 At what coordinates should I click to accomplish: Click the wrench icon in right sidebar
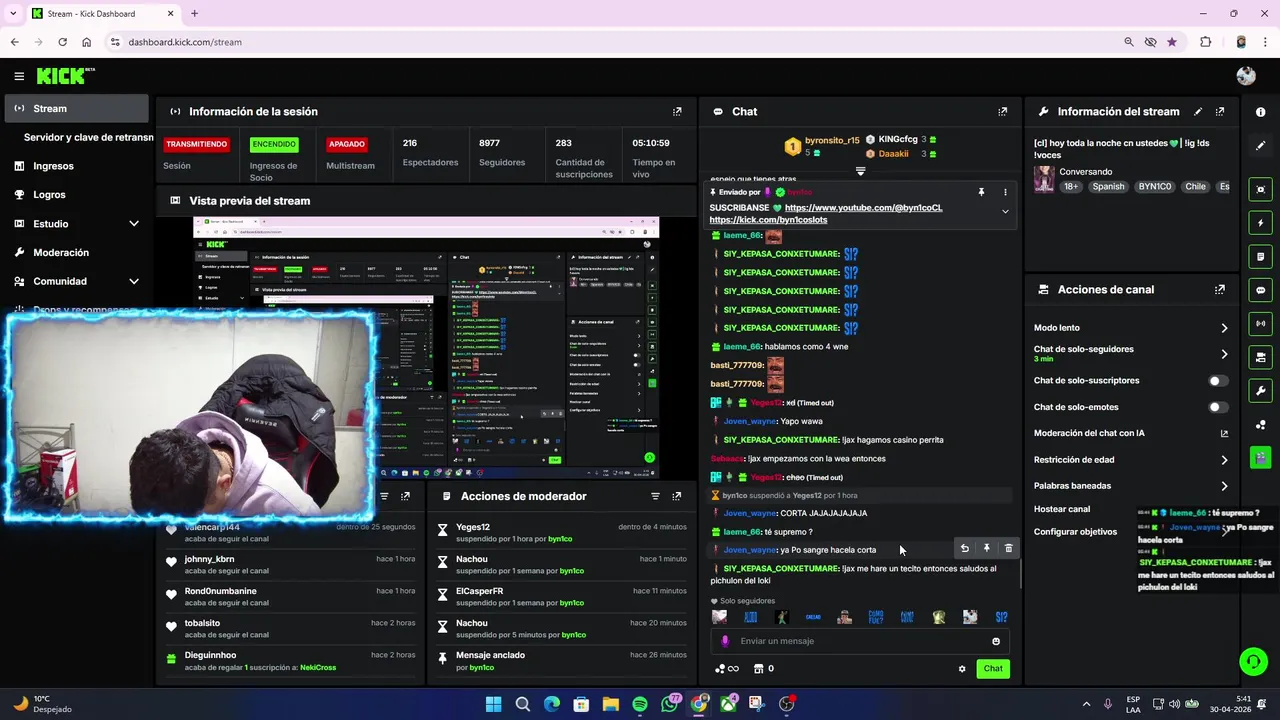pos(1260,391)
